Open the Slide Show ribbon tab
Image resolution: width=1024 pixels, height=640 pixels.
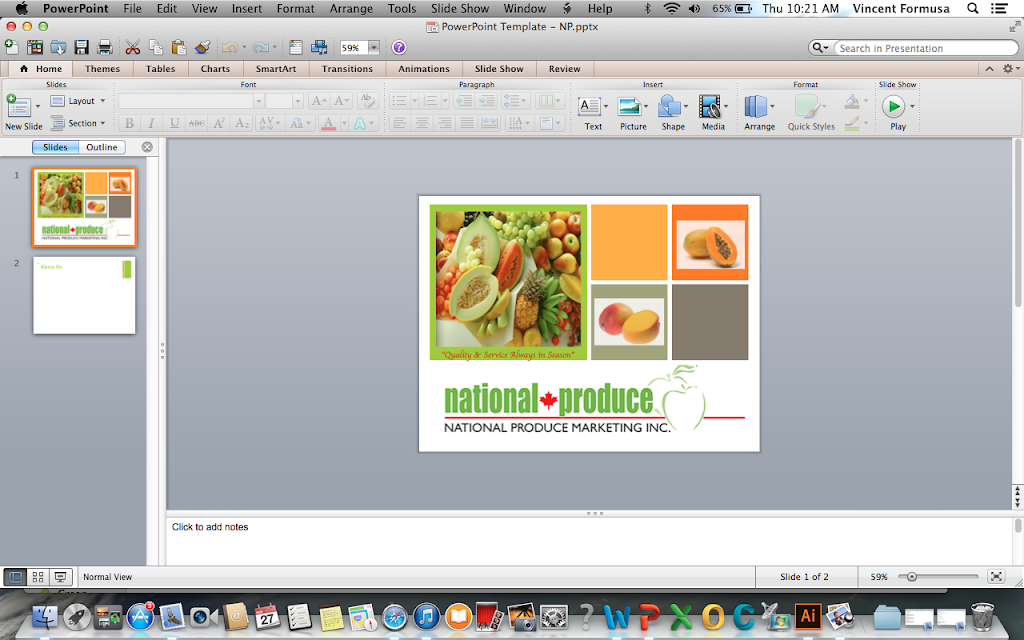[x=499, y=69]
